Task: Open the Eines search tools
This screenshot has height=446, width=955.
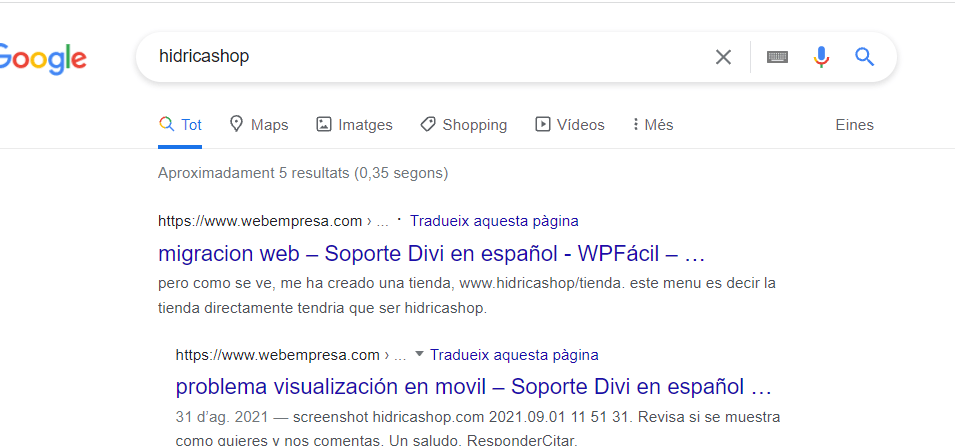Action: [855, 125]
